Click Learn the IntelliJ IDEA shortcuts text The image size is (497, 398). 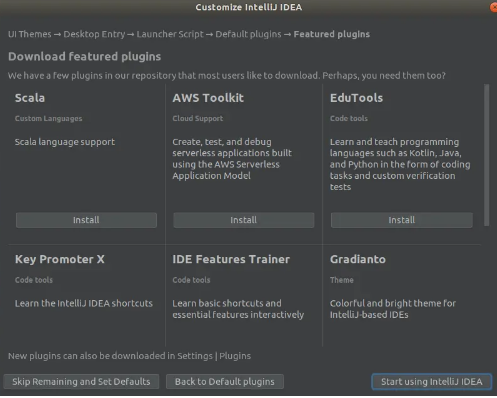coord(84,303)
